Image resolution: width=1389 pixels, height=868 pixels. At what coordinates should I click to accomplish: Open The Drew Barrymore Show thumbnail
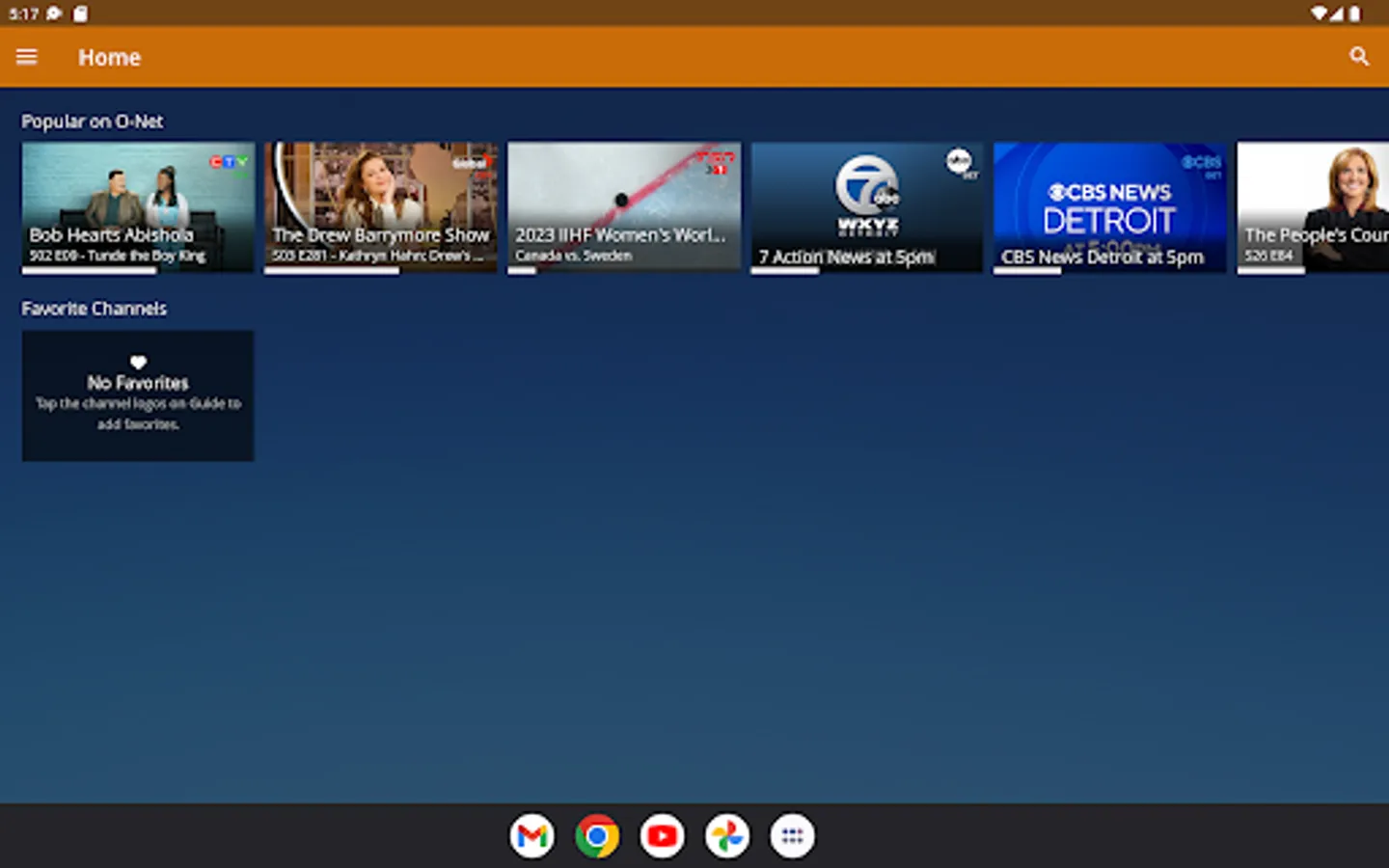tap(381, 207)
